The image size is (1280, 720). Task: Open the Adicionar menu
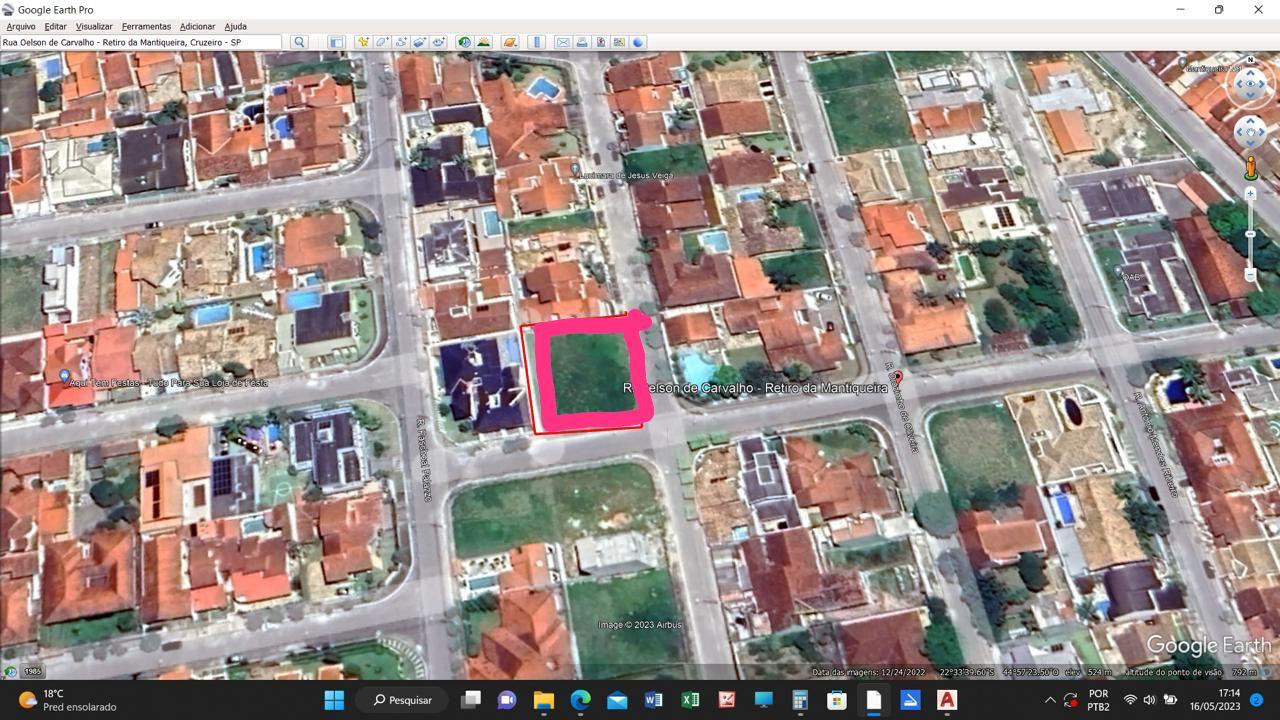197,26
